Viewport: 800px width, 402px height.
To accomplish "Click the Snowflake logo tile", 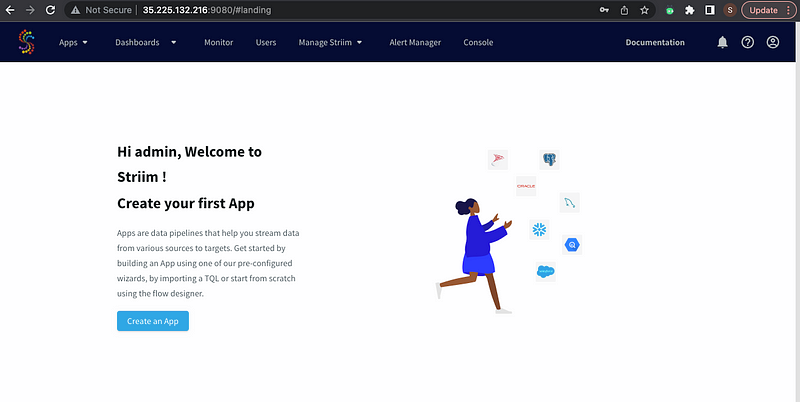I will 539,230.
